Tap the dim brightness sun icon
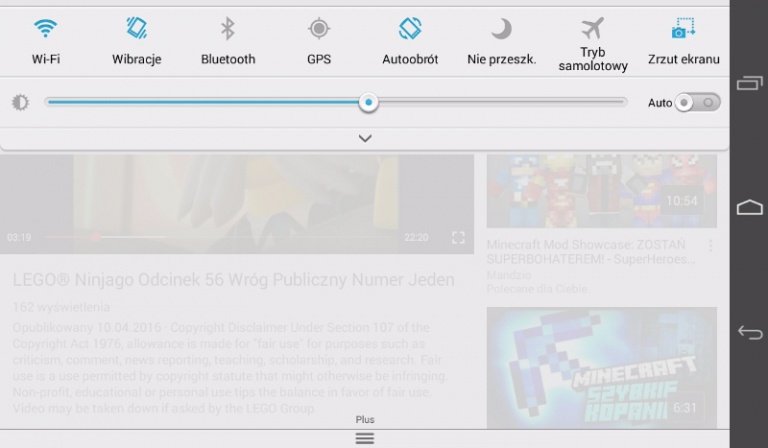Viewport: 768px width, 448px height. pos(21,102)
